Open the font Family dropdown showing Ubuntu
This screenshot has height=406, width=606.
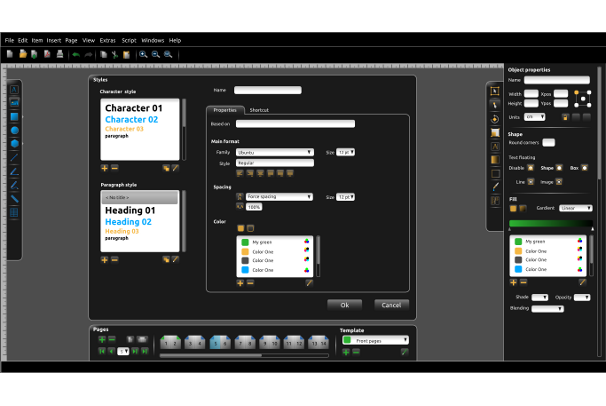[x=275, y=152]
